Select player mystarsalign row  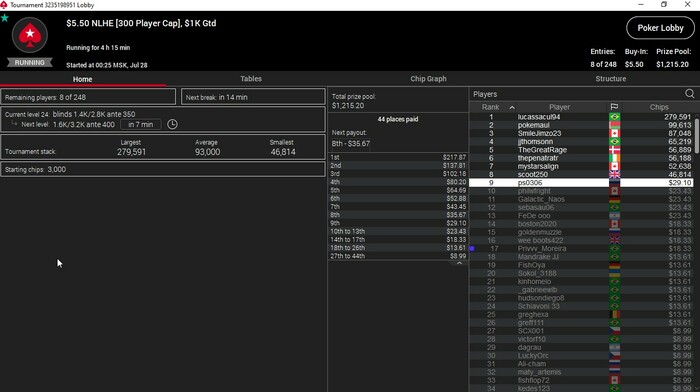click(582, 167)
